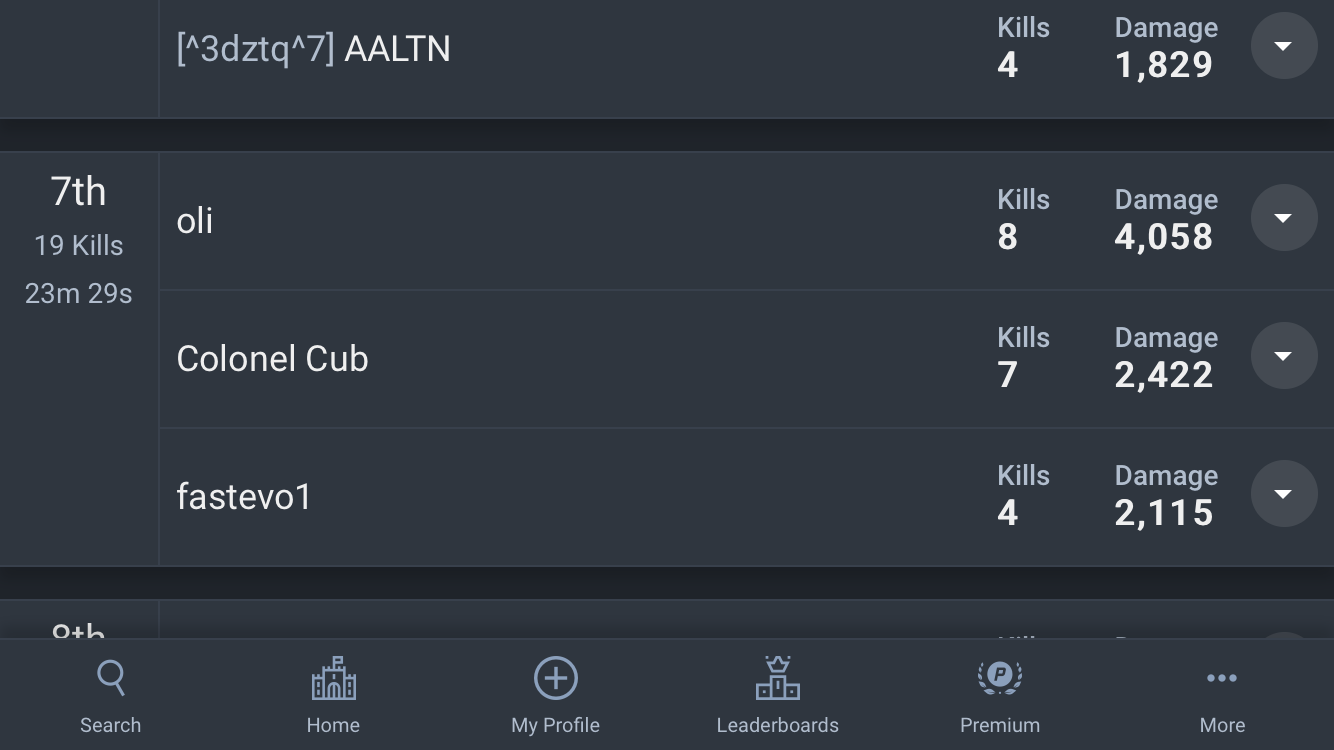1334x750 pixels.
Task: Tap the My Profile plus icon
Action: (556, 678)
